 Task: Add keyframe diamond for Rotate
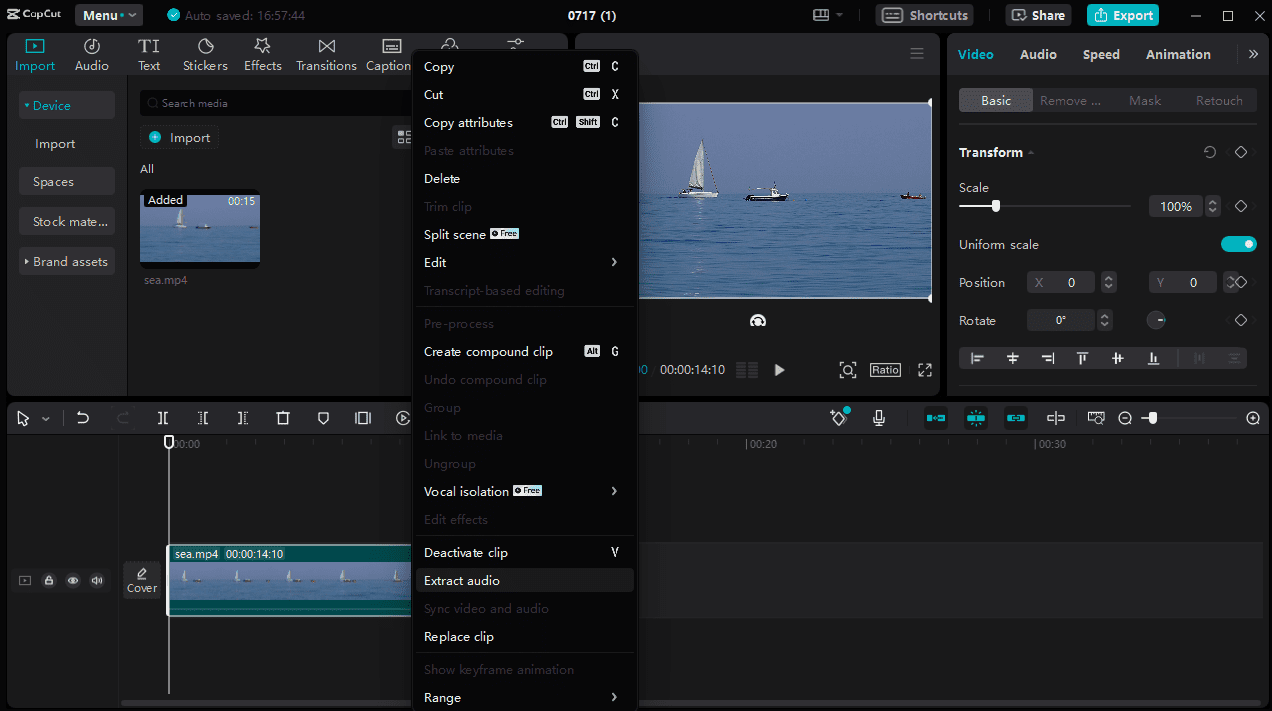1241,320
